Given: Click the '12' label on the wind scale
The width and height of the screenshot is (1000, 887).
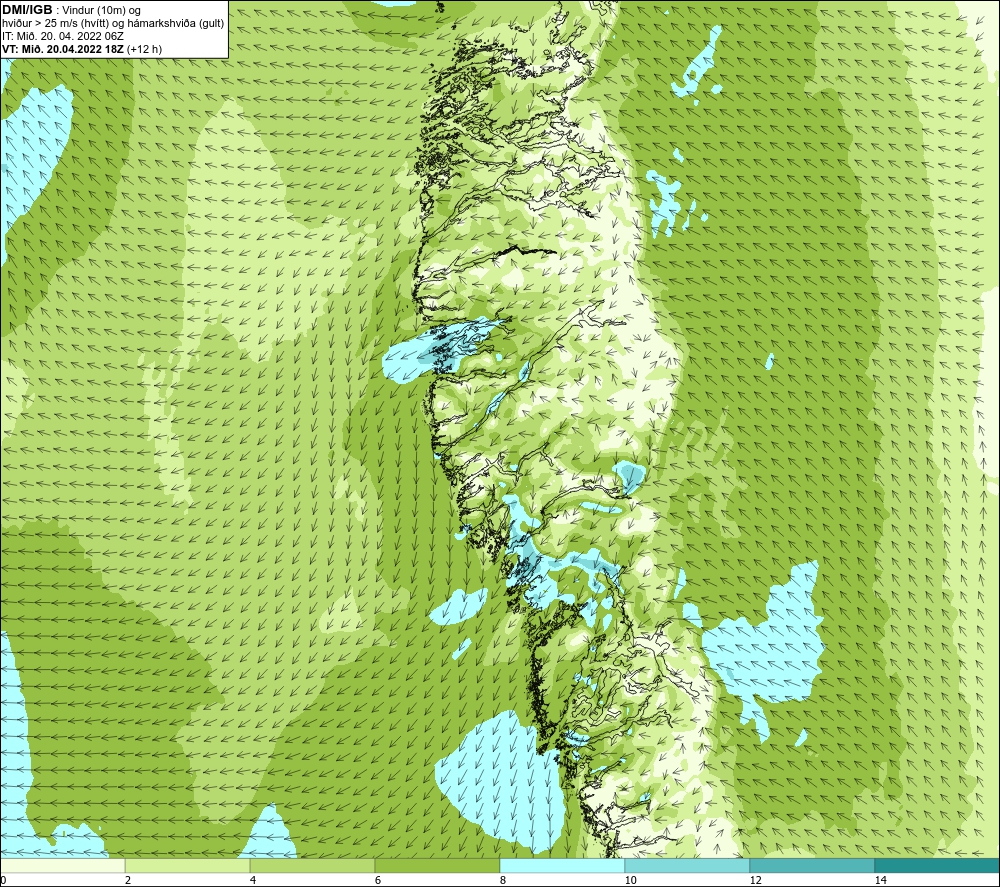Looking at the screenshot, I should (x=756, y=880).
